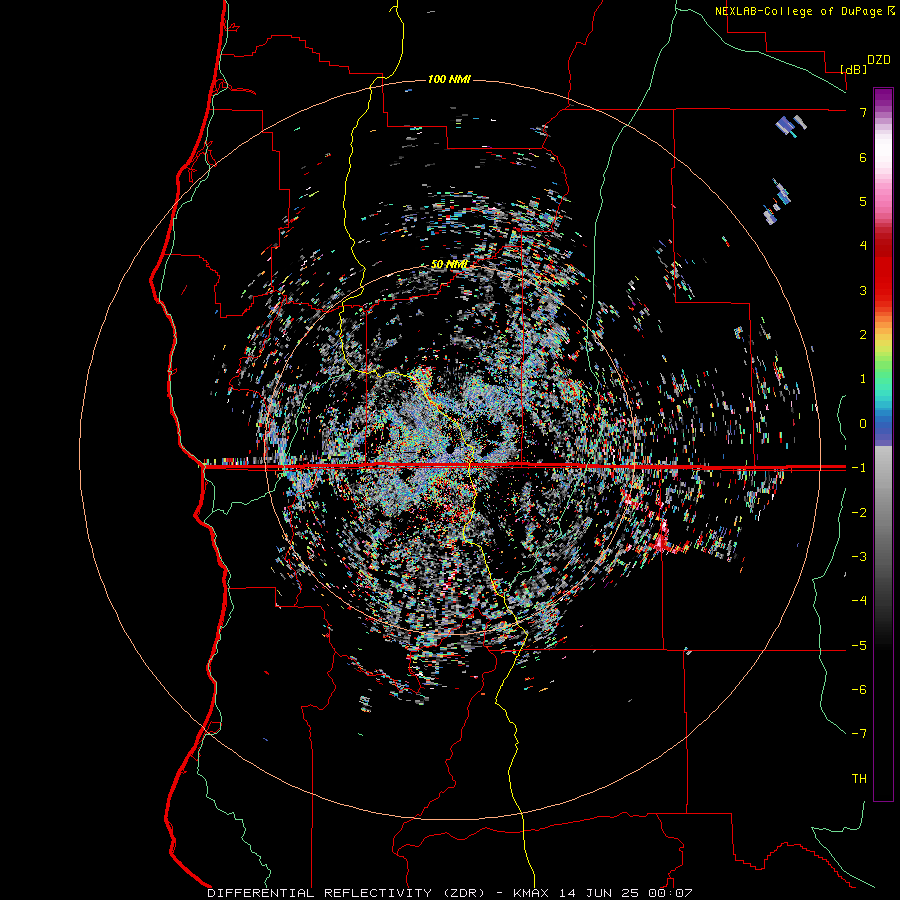
Task: Click the [dB] units label
Action: point(854,70)
